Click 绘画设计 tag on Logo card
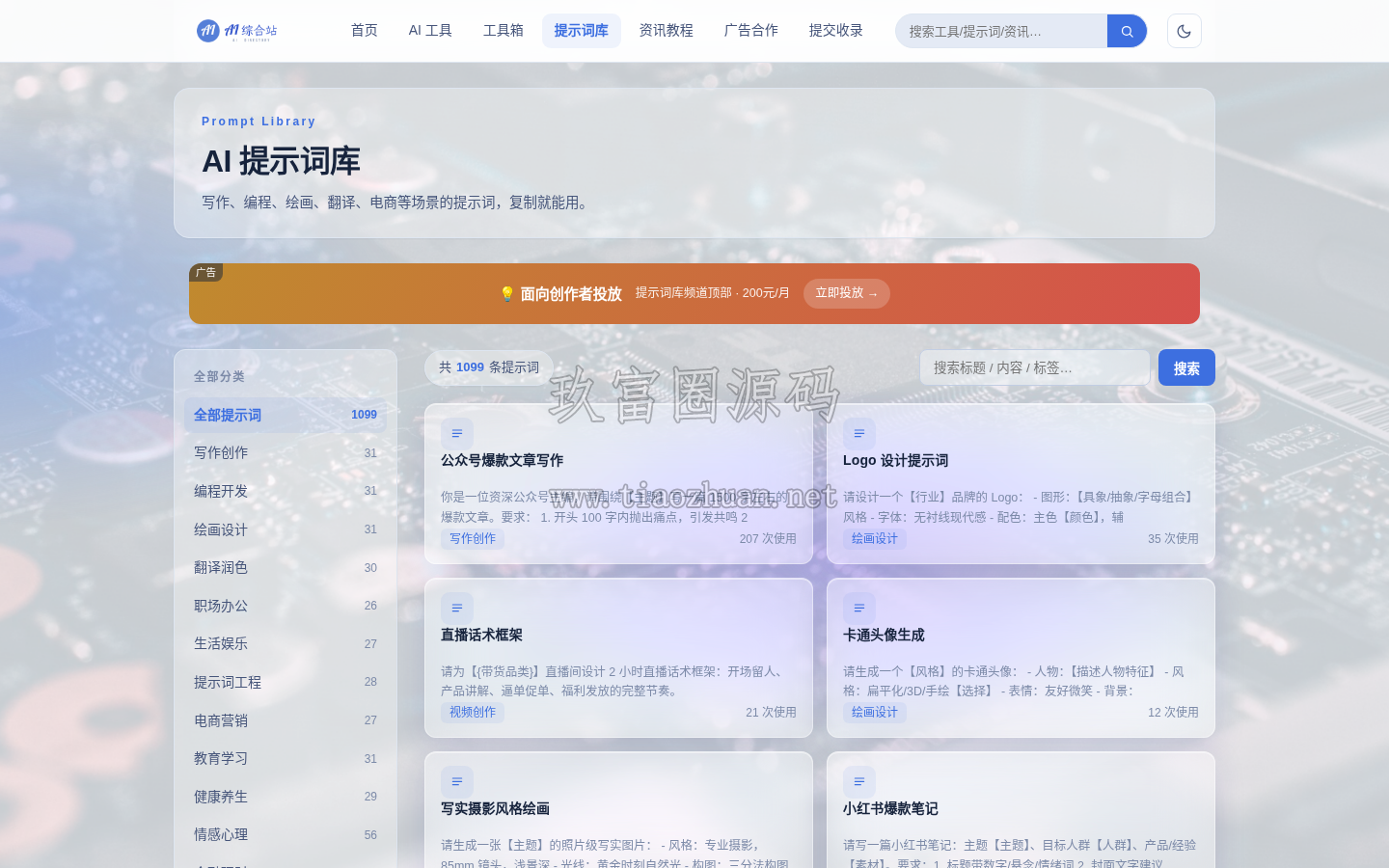 coord(875,538)
